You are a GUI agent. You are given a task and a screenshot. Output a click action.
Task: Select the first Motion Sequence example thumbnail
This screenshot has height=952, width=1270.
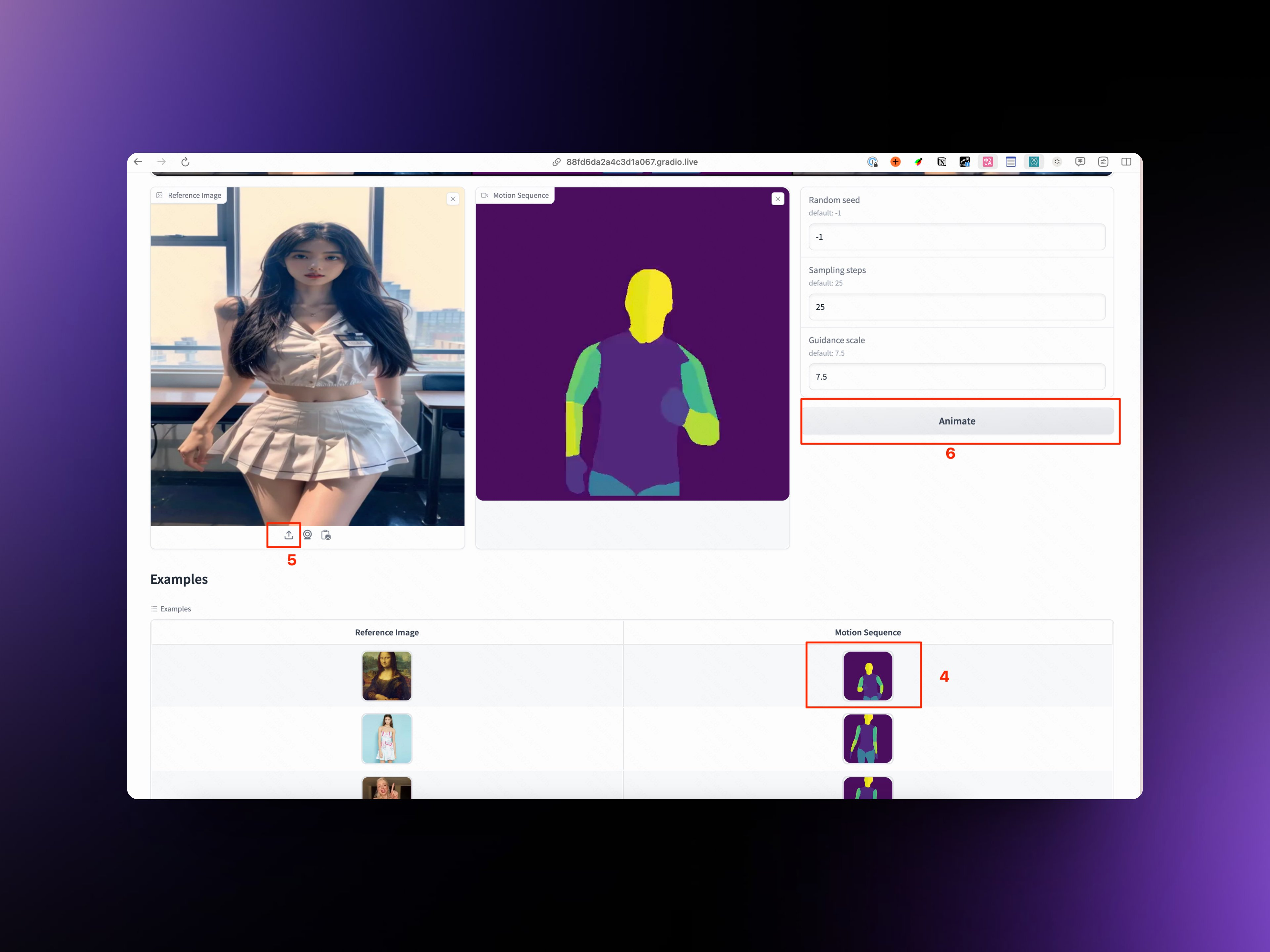(x=868, y=676)
